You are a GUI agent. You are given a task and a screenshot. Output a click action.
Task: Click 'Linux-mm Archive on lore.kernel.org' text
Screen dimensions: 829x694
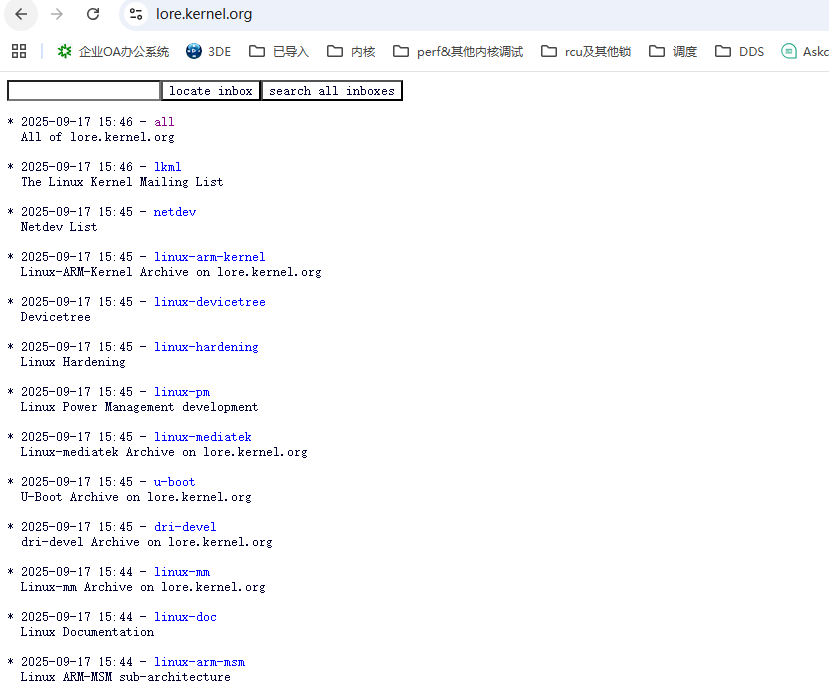[143, 586]
